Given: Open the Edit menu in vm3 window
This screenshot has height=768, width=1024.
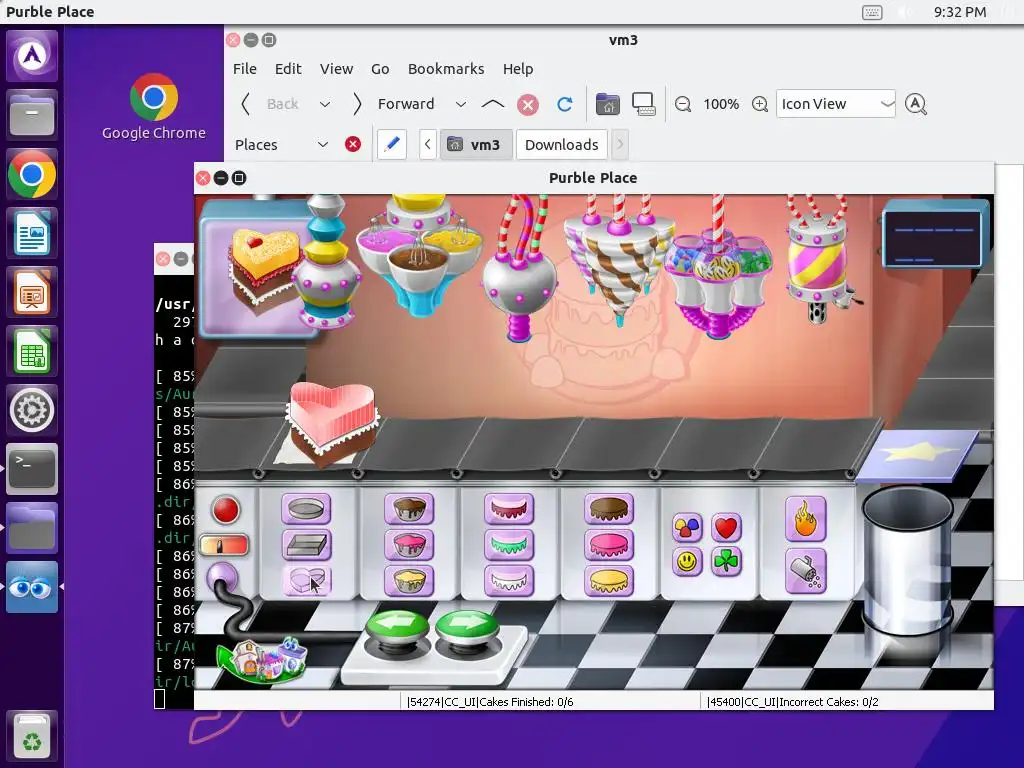Looking at the screenshot, I should click(x=288, y=69).
